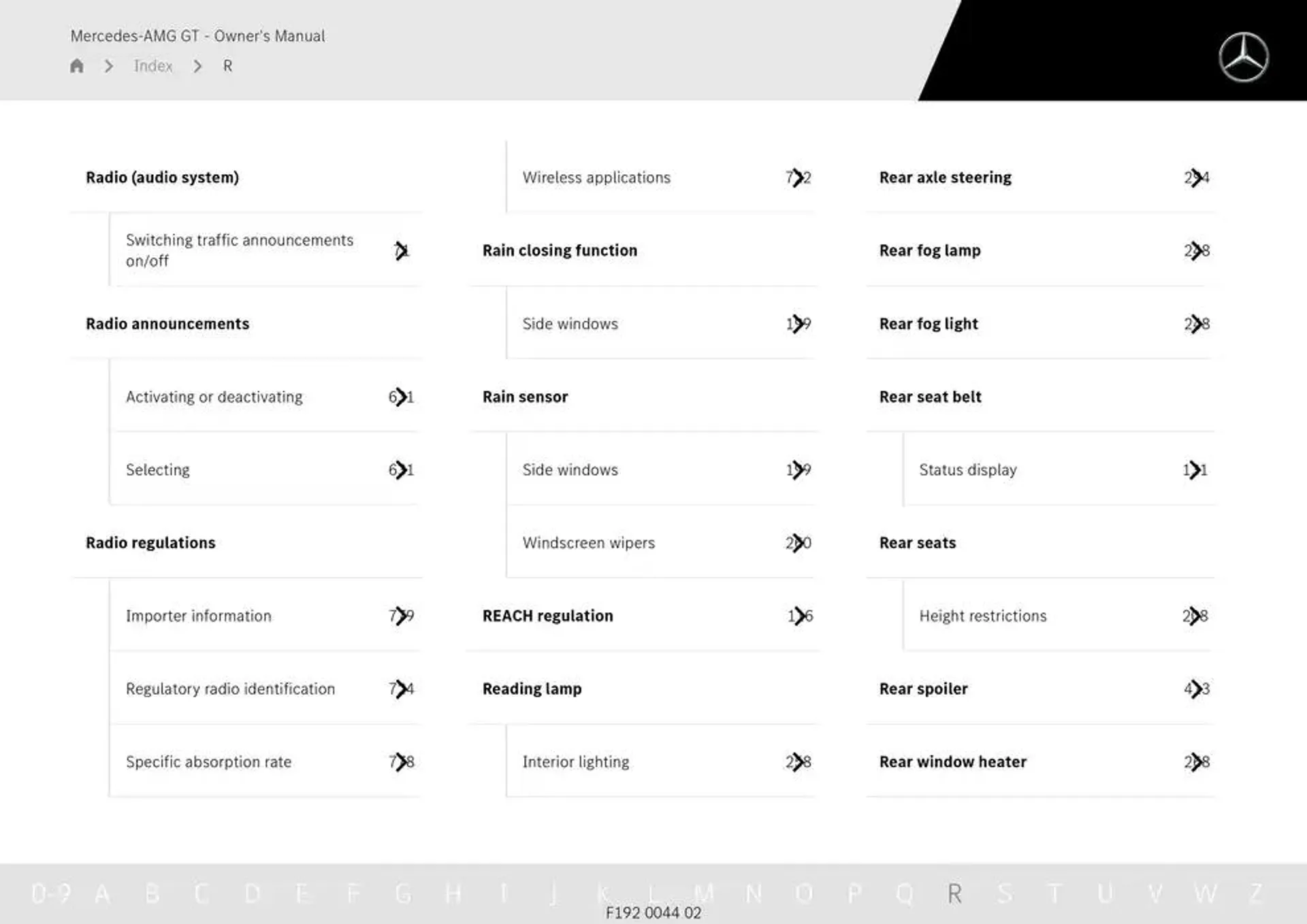Toggle the Rain closing function menu item
This screenshot has width=1307, height=924.
(x=560, y=249)
